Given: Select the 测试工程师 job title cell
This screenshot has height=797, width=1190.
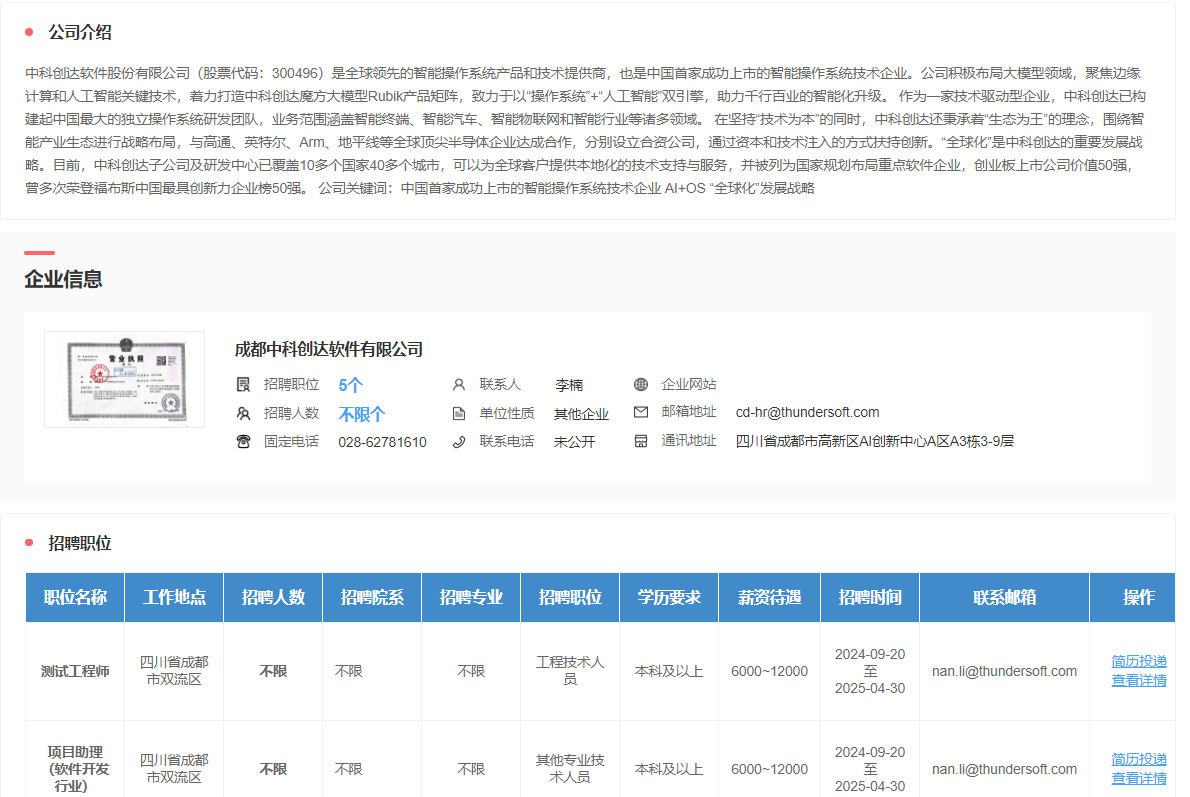Looking at the screenshot, I should (75, 671).
